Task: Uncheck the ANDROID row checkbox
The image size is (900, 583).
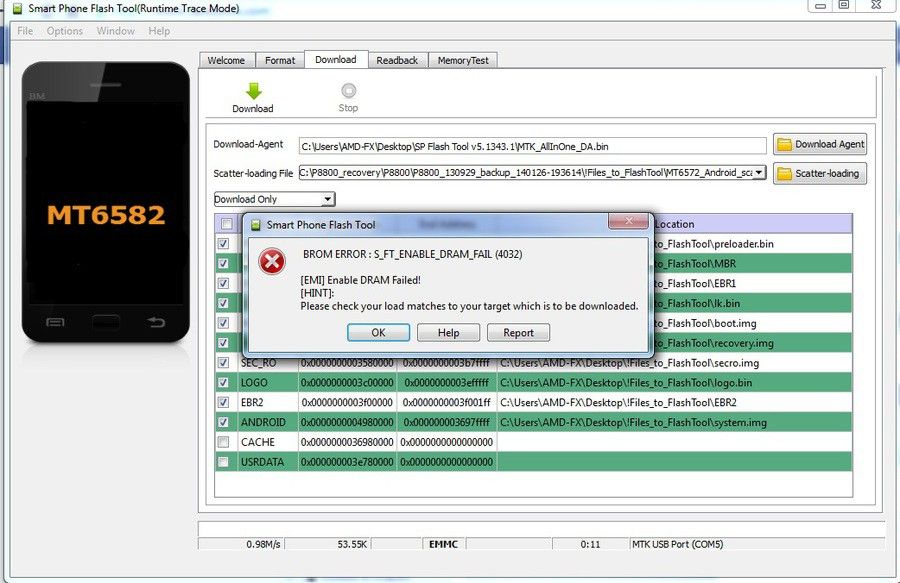Action: [223, 422]
